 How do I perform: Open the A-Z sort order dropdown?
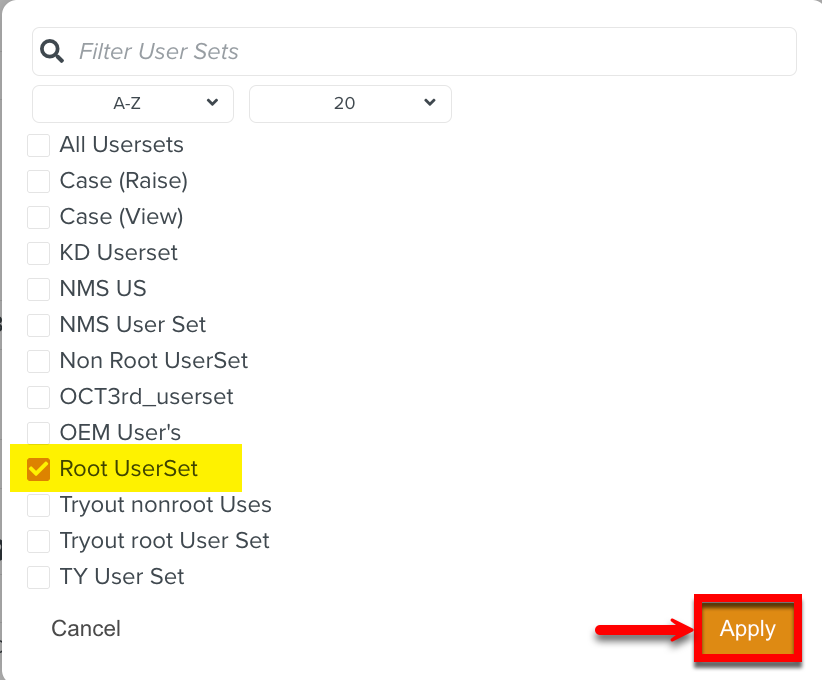click(x=133, y=103)
